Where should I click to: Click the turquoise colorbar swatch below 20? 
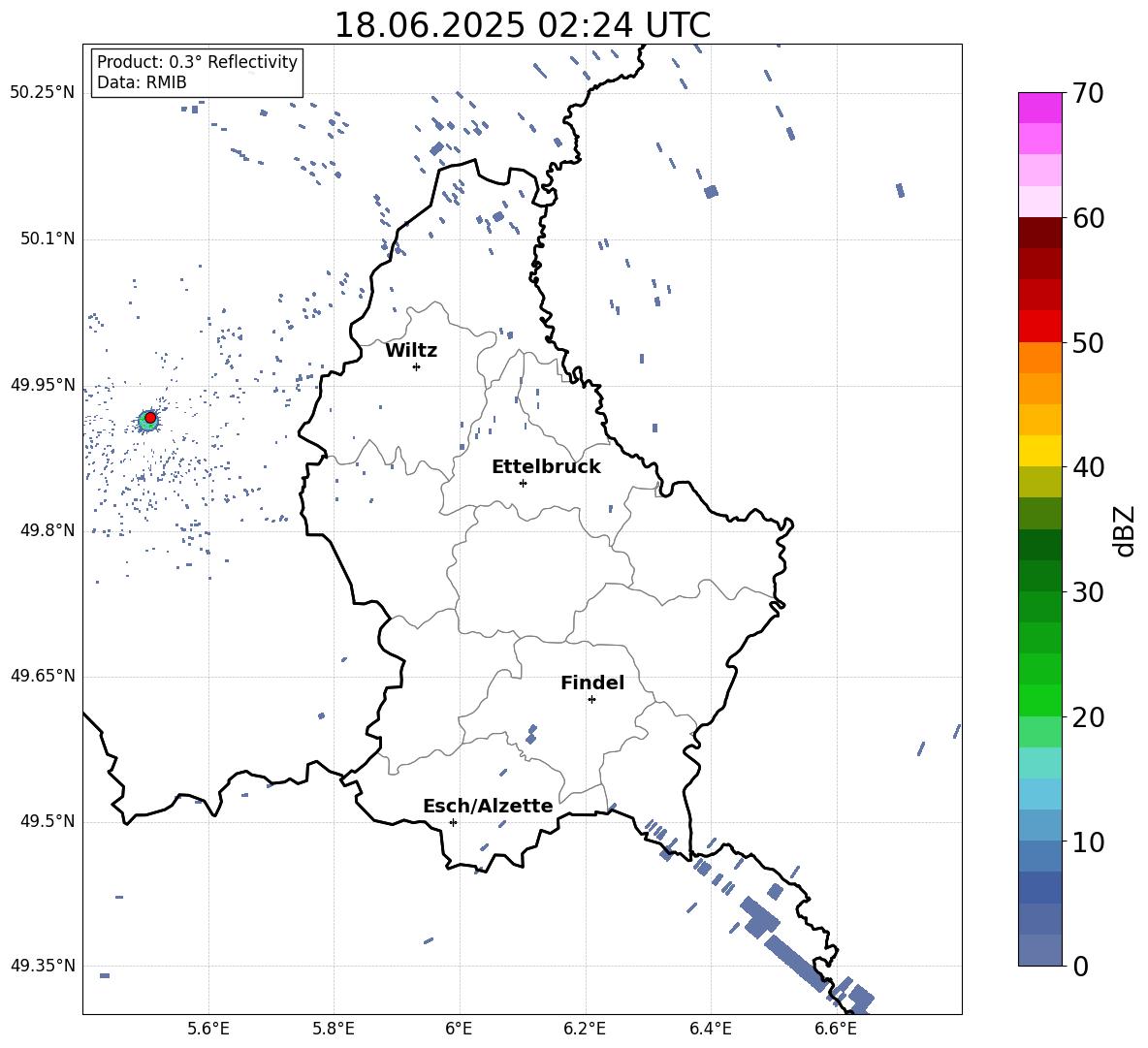click(x=1039, y=763)
